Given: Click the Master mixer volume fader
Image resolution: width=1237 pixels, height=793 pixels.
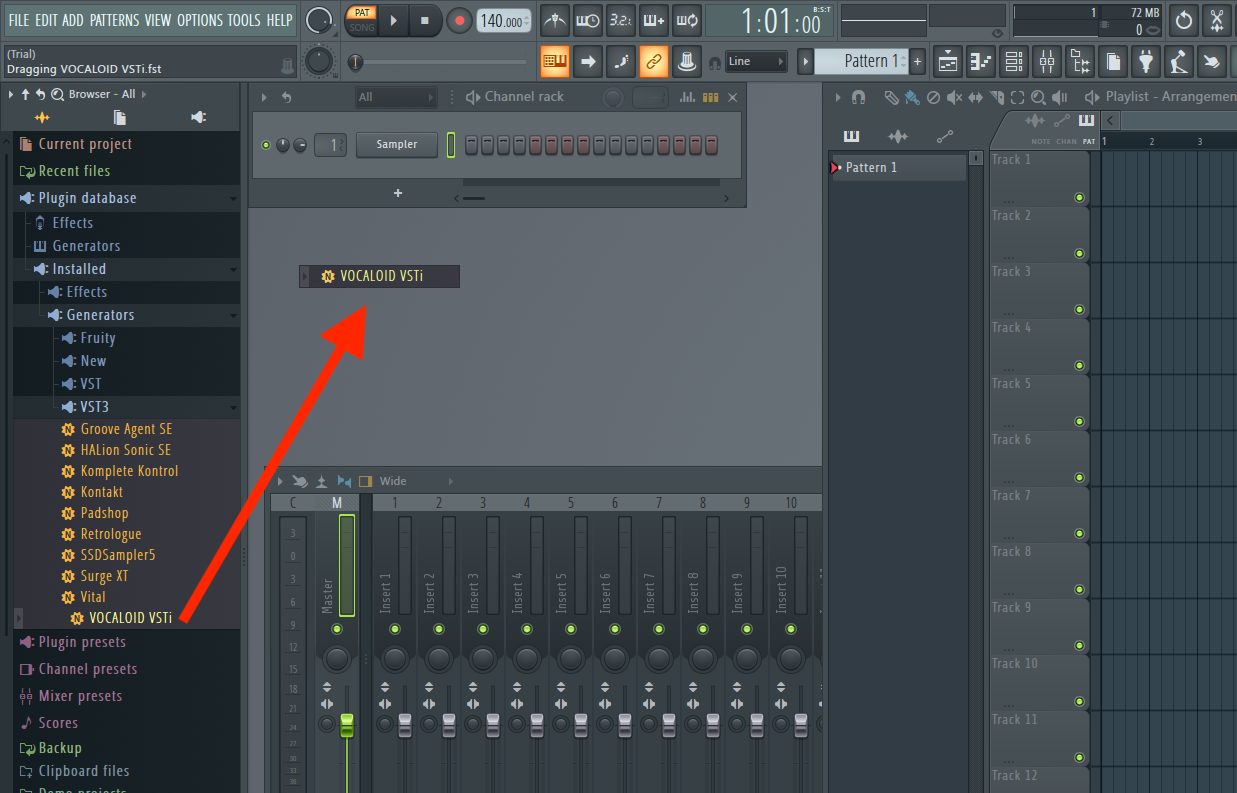Looking at the screenshot, I should [x=347, y=725].
